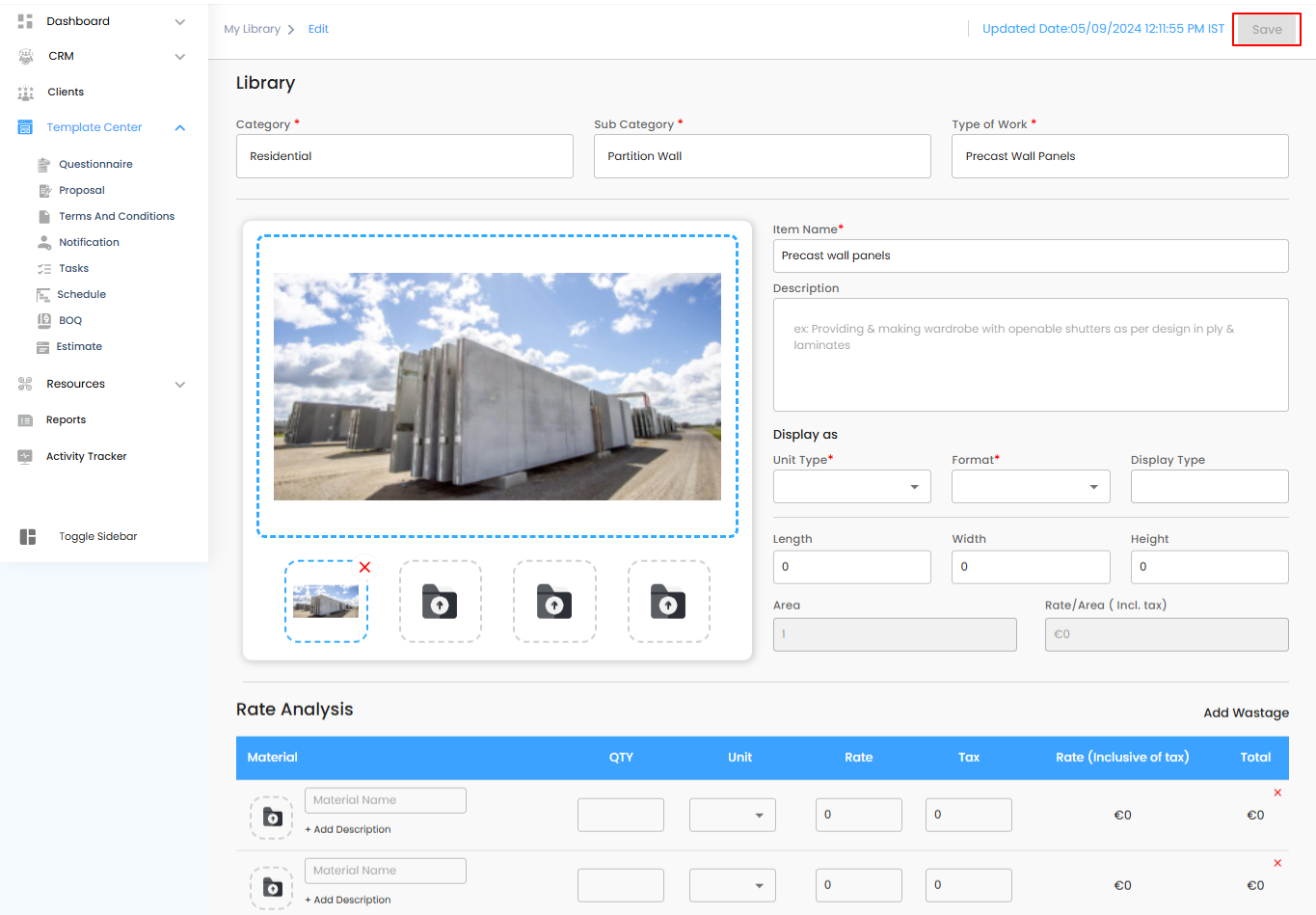Open the Format dropdown

(1030, 487)
